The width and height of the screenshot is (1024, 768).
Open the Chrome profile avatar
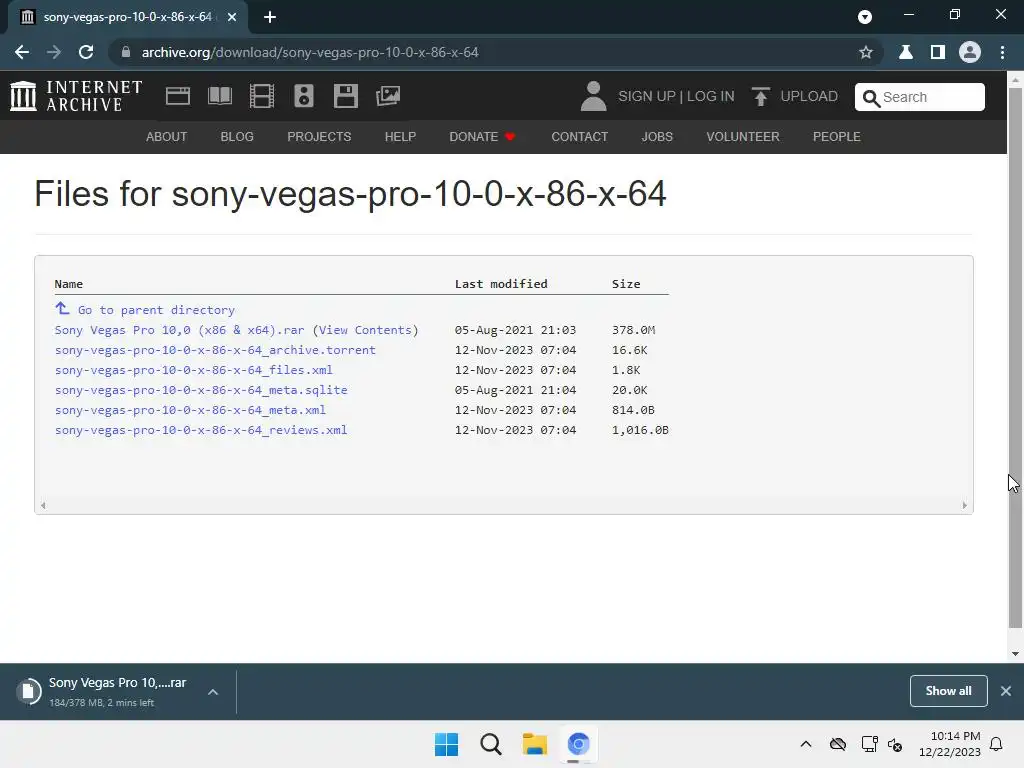970,52
